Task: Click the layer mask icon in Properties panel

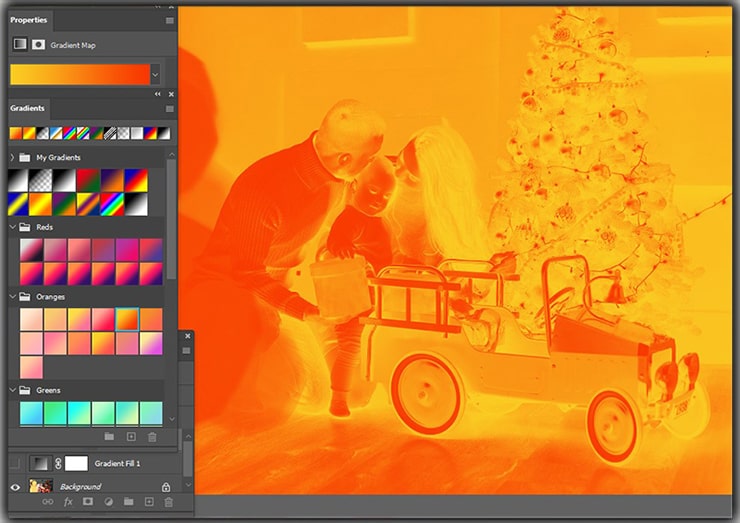Action: tap(38, 44)
